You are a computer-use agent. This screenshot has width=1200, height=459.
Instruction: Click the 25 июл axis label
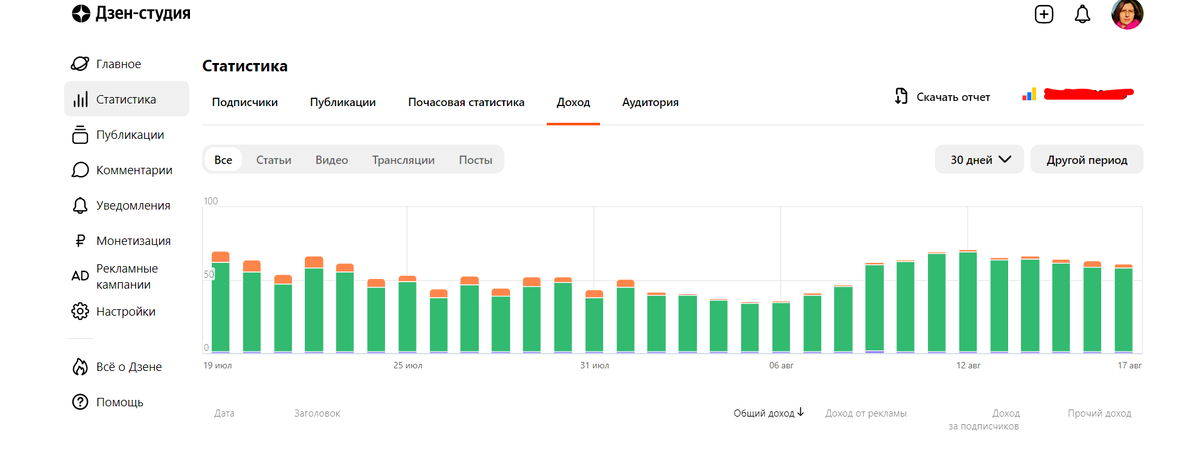click(407, 366)
